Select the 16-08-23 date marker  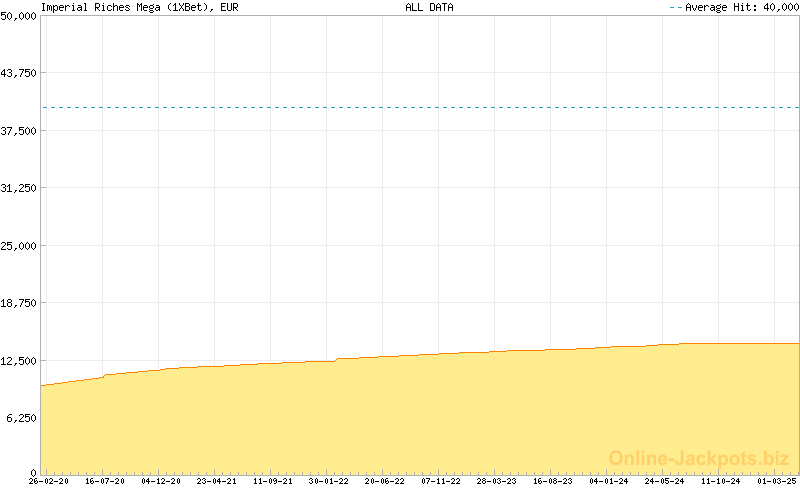click(553, 481)
